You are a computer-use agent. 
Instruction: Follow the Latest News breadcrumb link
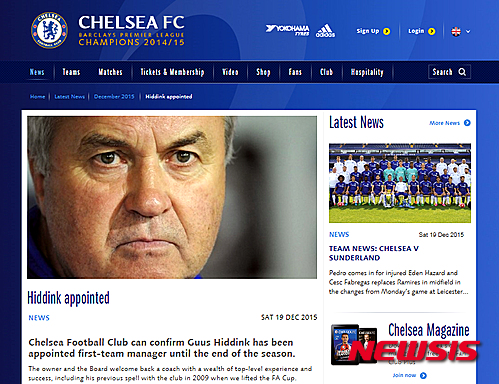click(70, 97)
